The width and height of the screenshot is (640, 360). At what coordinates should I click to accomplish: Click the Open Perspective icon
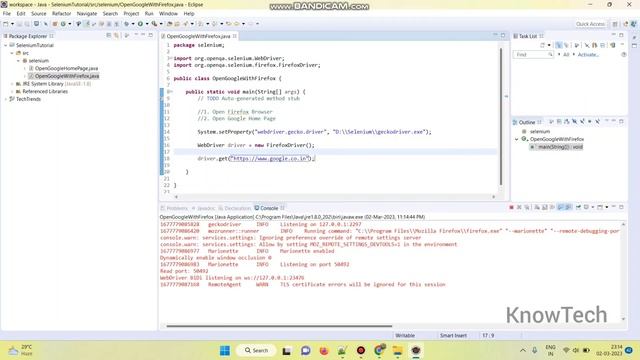click(x=615, y=24)
